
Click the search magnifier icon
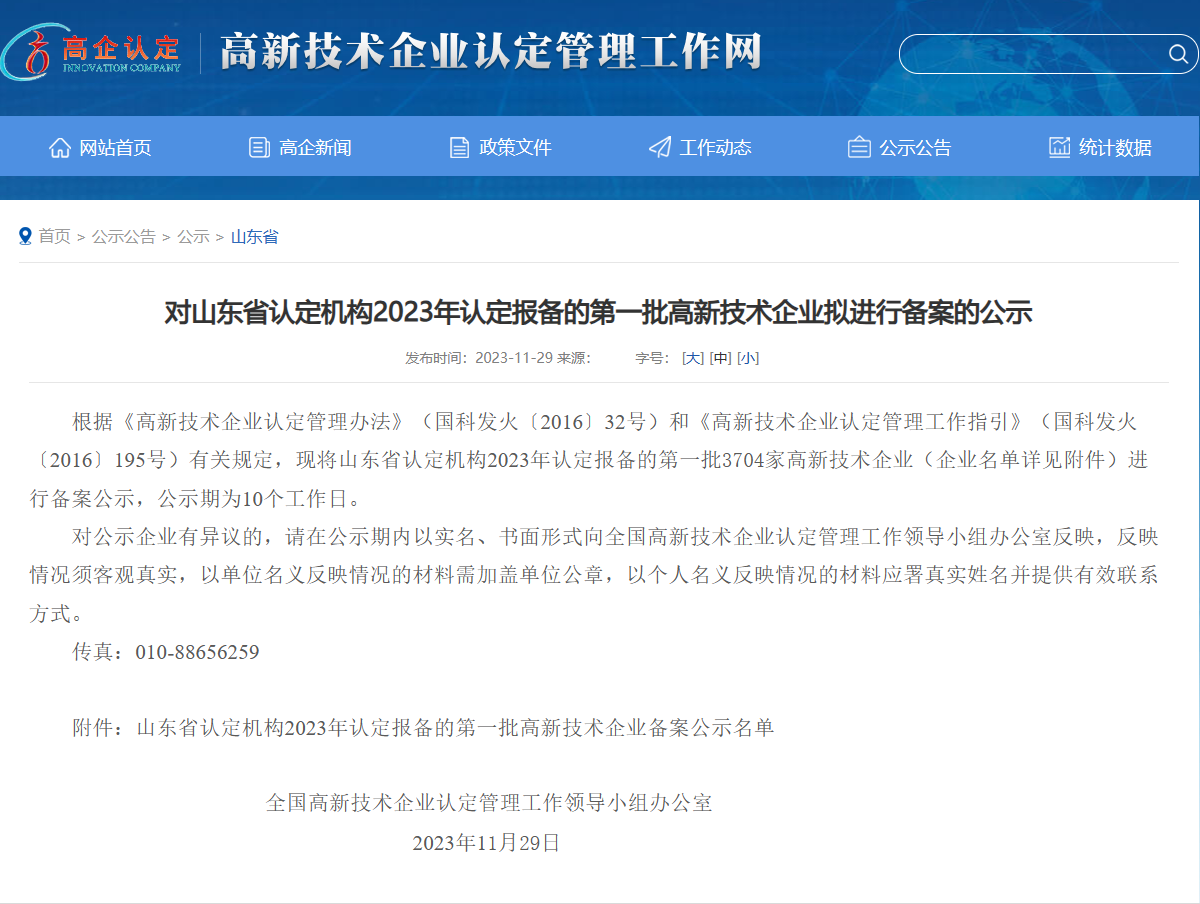[x=1177, y=54]
